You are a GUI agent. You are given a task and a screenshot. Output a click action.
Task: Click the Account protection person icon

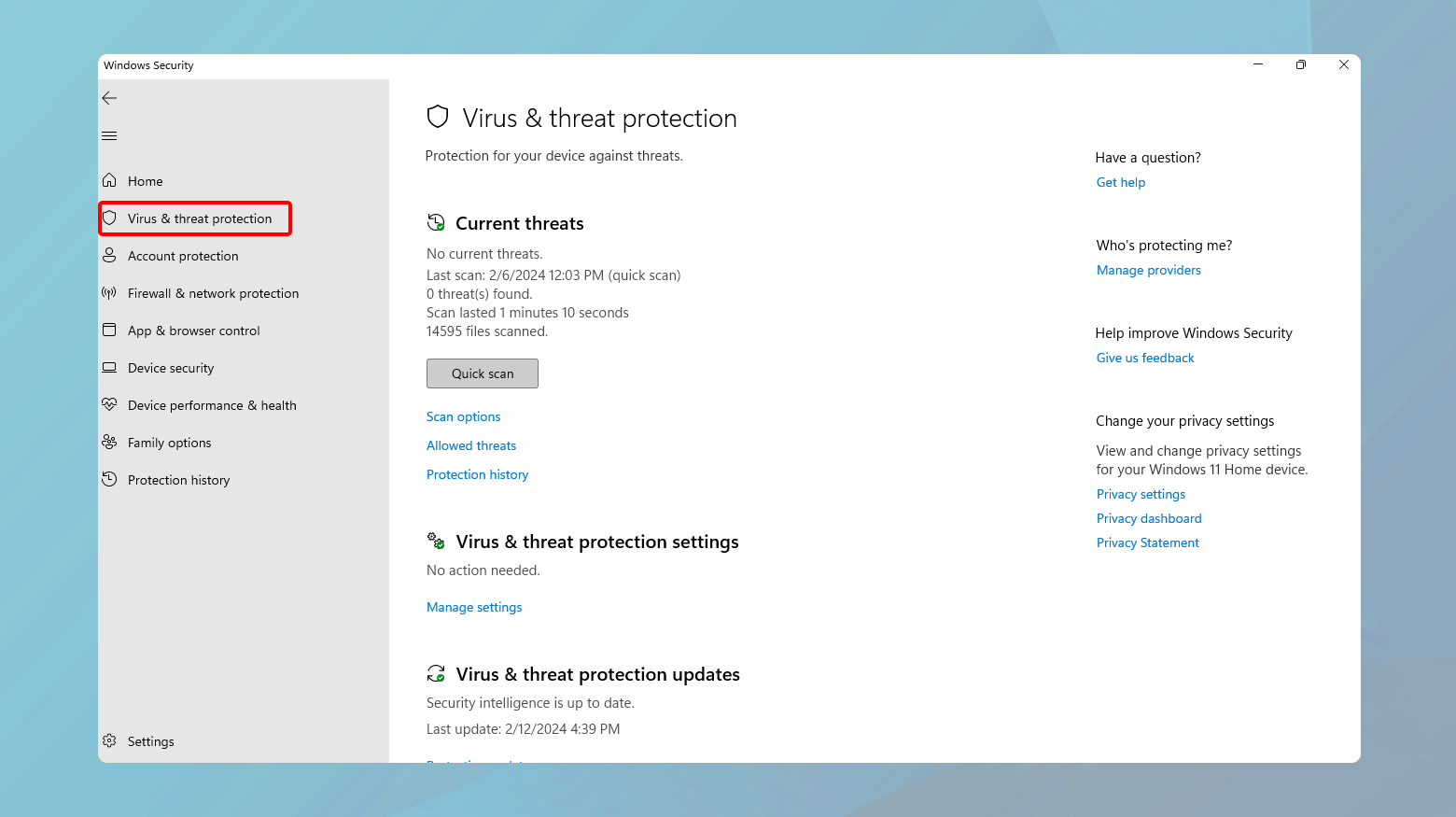point(109,255)
